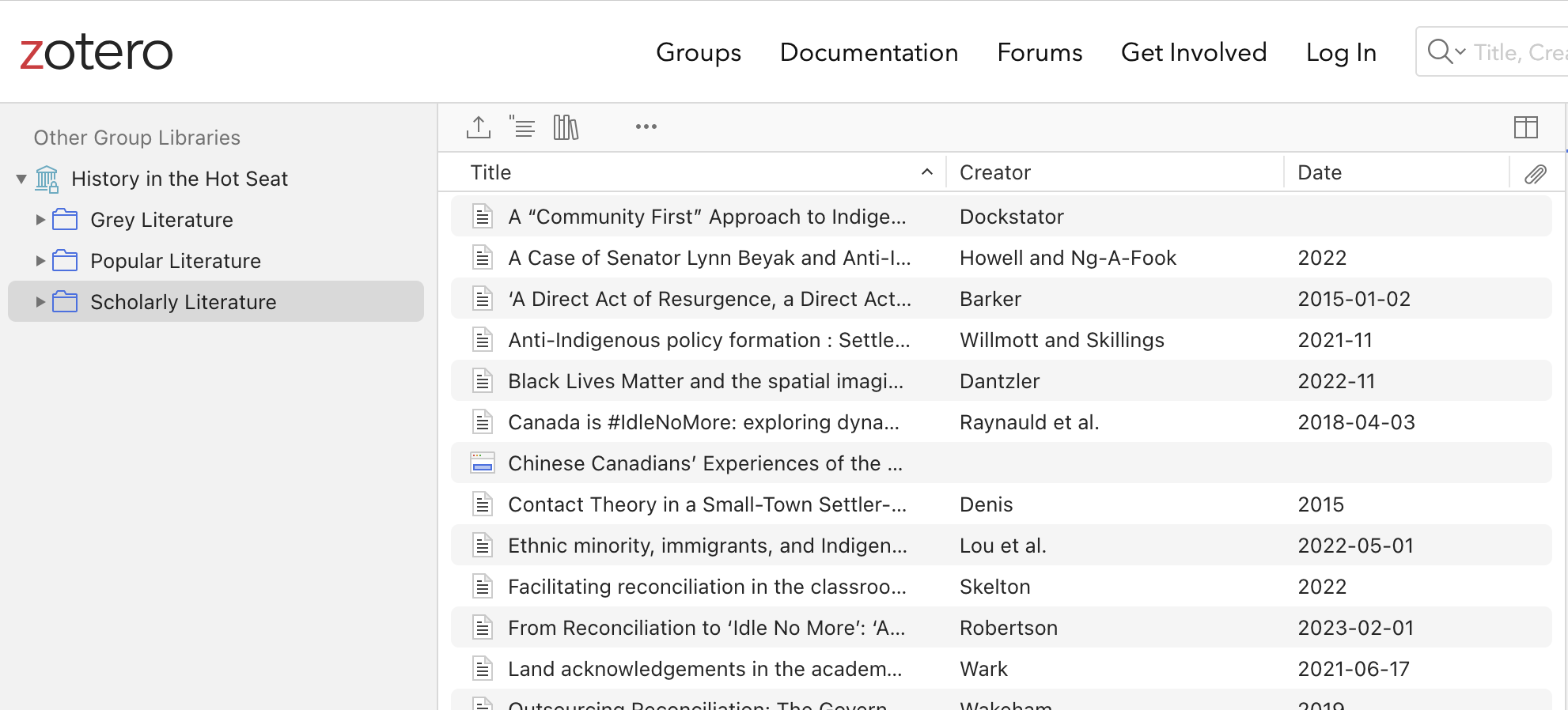Click the date cell '2018-04-03'
Image resolution: width=1568 pixels, height=710 pixels.
[1356, 422]
